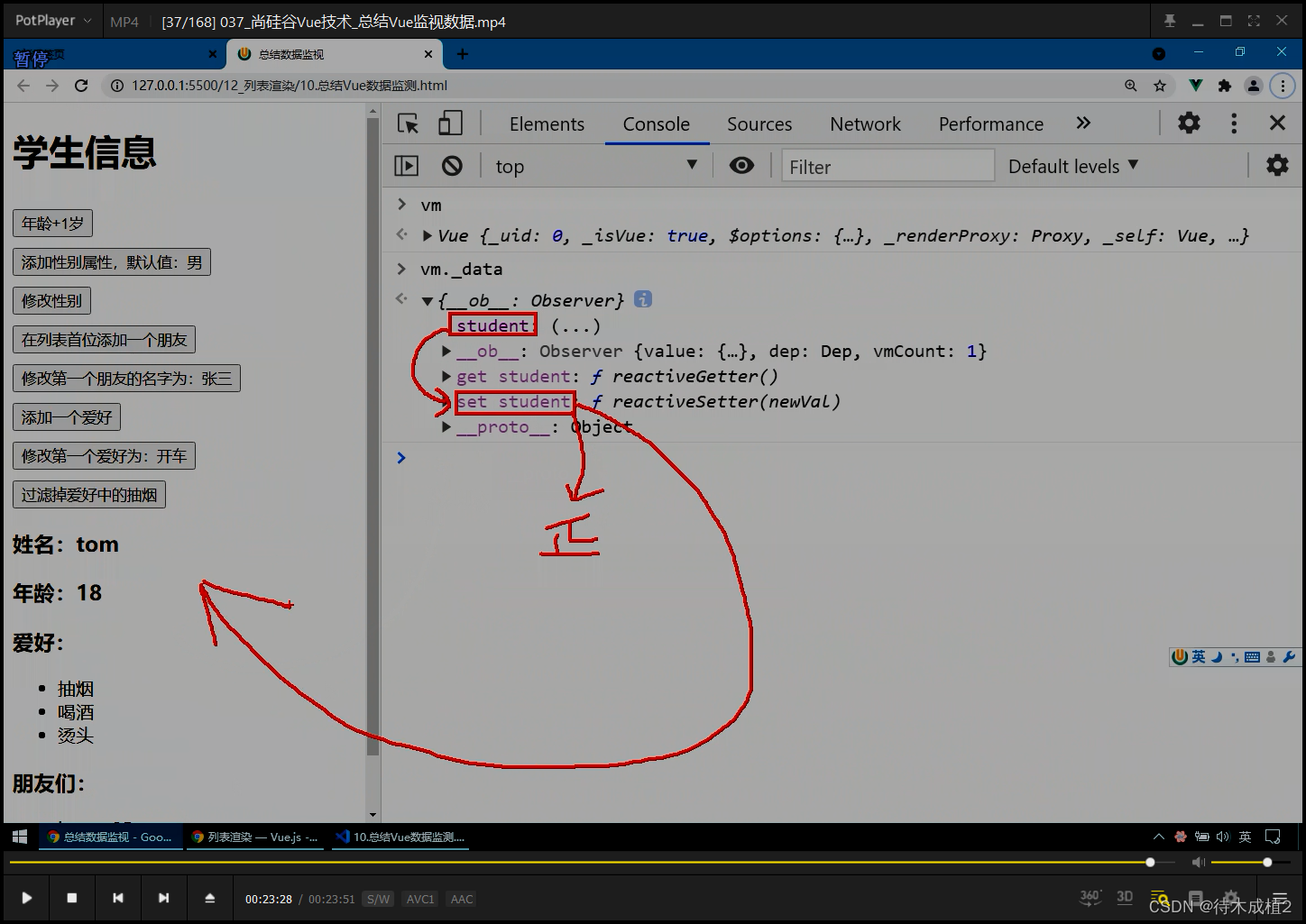Click the site information icon beside the URL

[x=116, y=86]
